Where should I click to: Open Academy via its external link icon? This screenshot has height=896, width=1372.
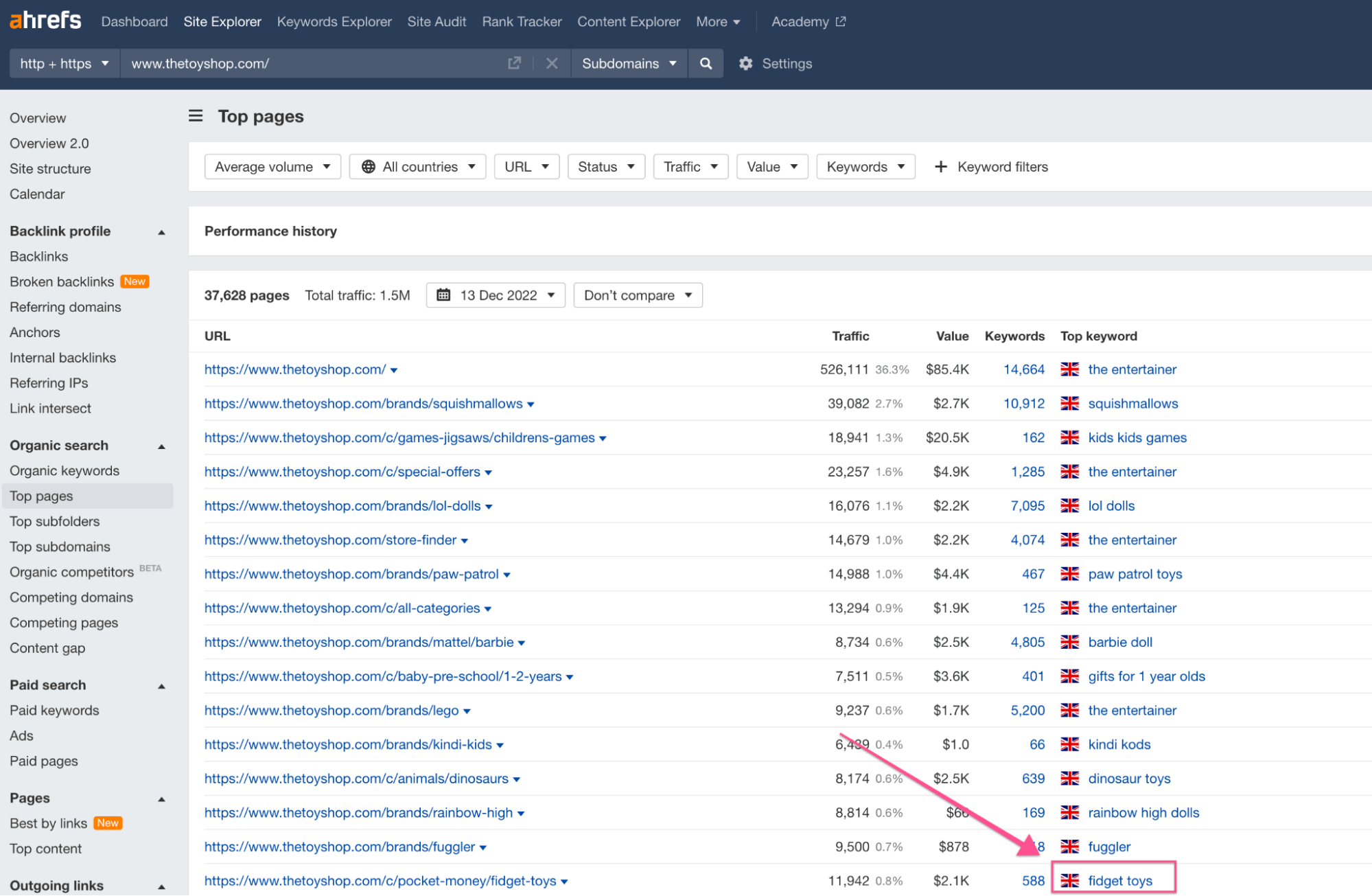point(841,21)
